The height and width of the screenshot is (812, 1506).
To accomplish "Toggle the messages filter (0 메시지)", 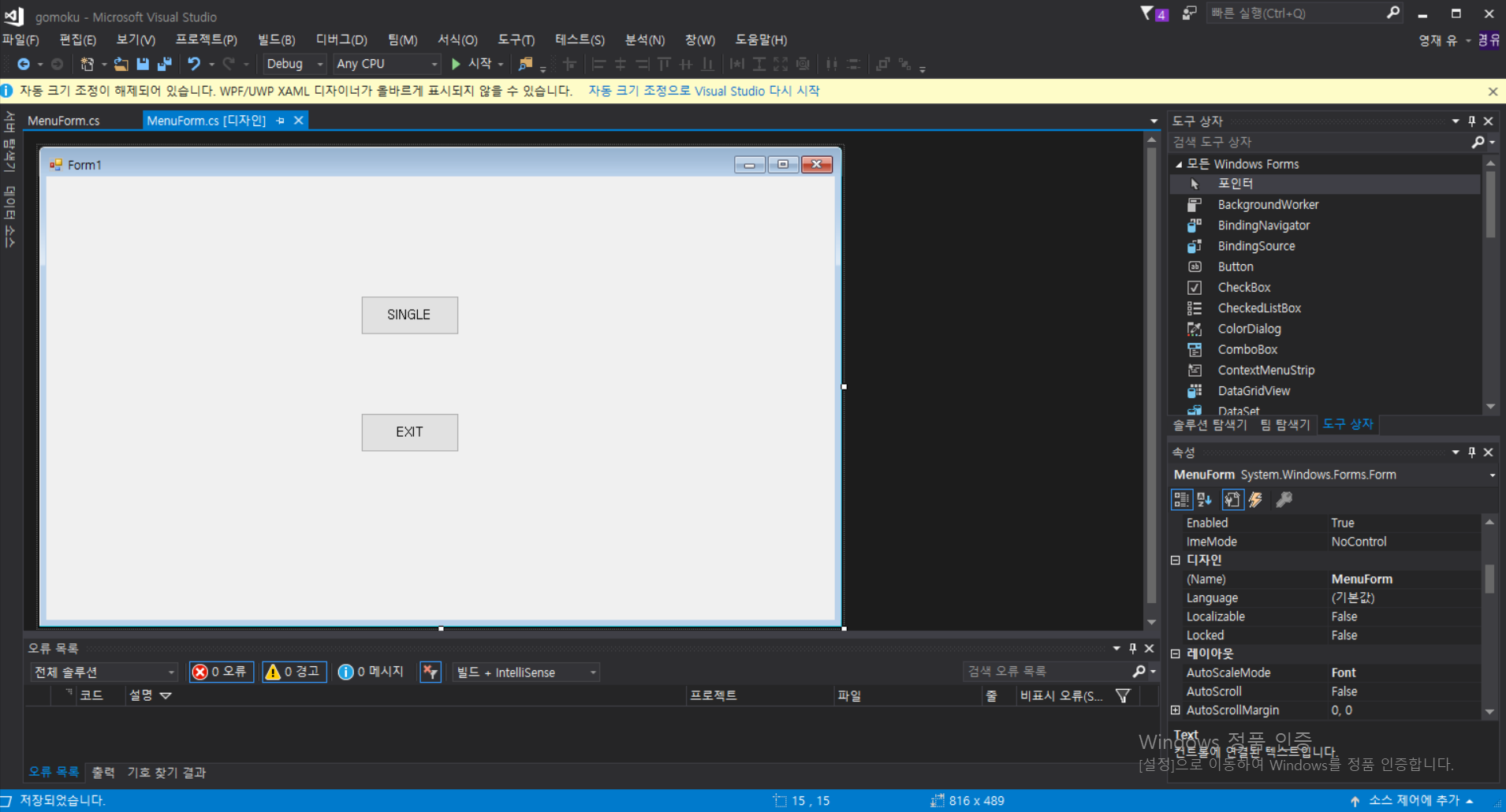I will (x=371, y=672).
